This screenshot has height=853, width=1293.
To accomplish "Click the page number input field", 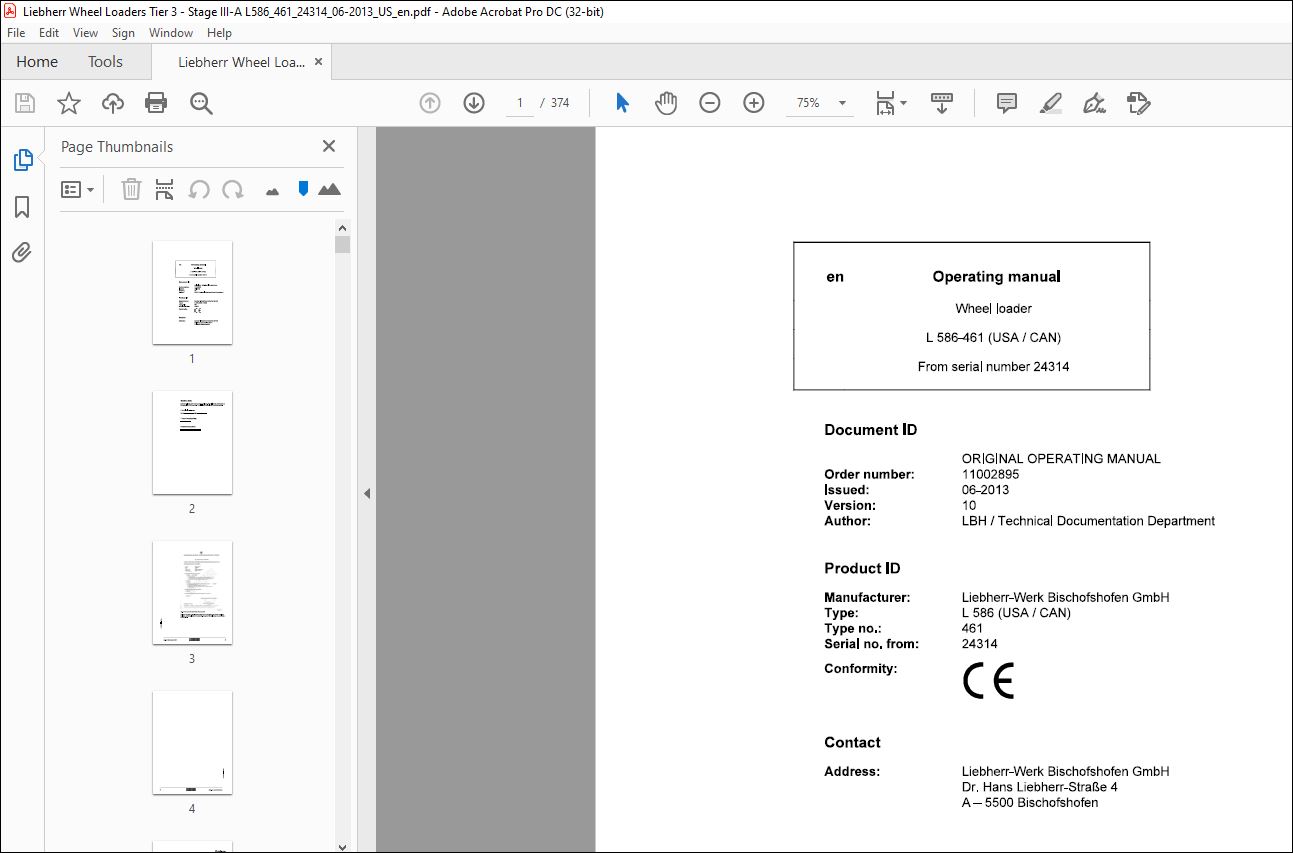I will 520,103.
